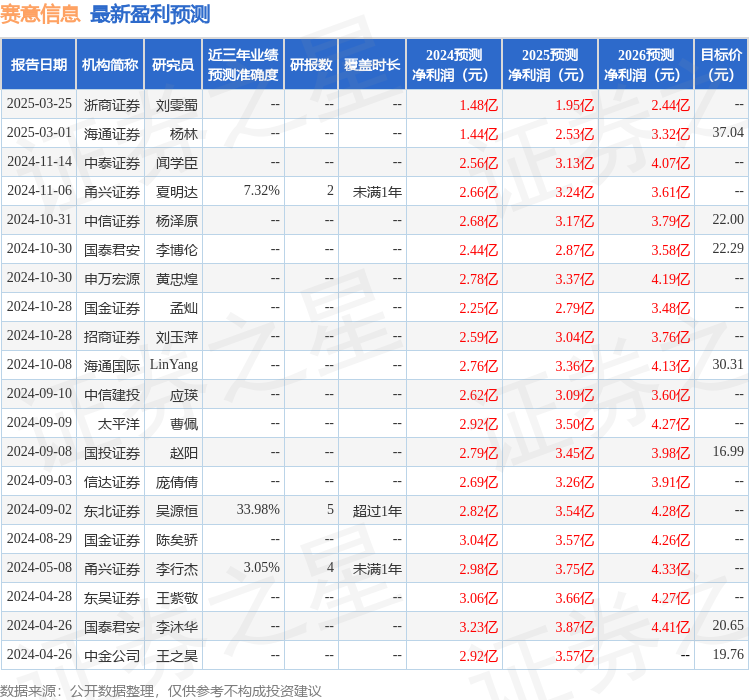Click target price 16.99
This screenshot has width=749, height=700.
tap(728, 451)
